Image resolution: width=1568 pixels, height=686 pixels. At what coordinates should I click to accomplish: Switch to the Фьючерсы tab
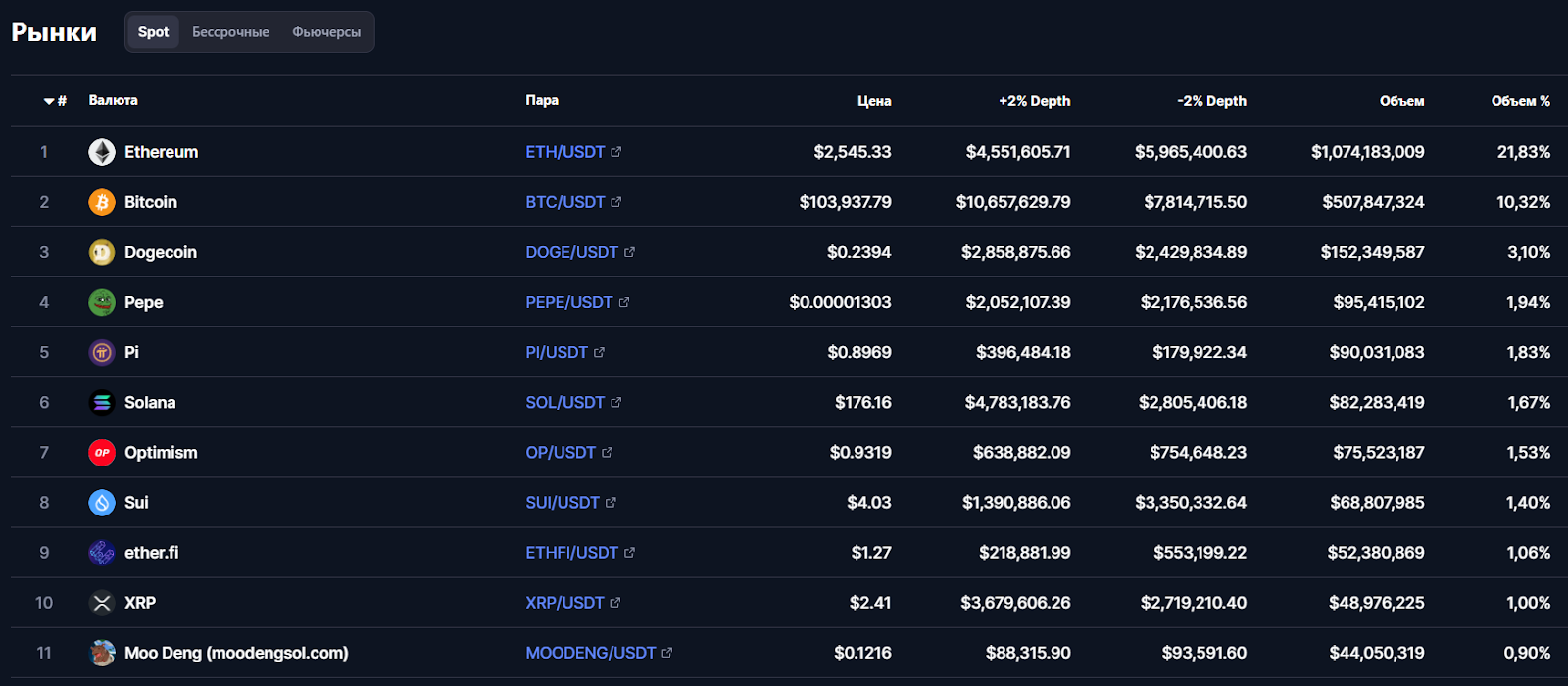(326, 32)
